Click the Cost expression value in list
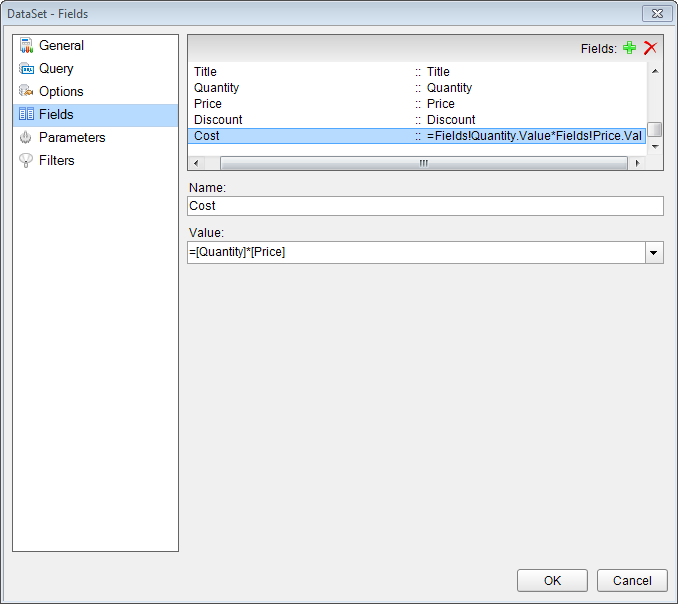Viewport: 678px width, 604px height. tap(534, 136)
